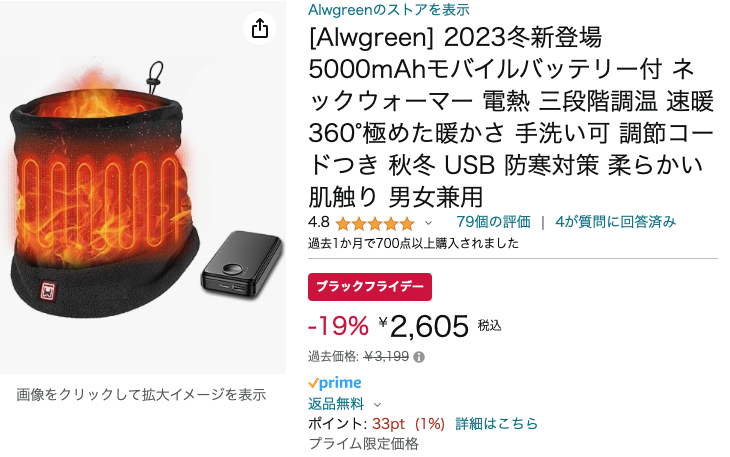The height and width of the screenshot is (457, 730).
Task: Click the 返品無料 text
Action: pos(336,404)
